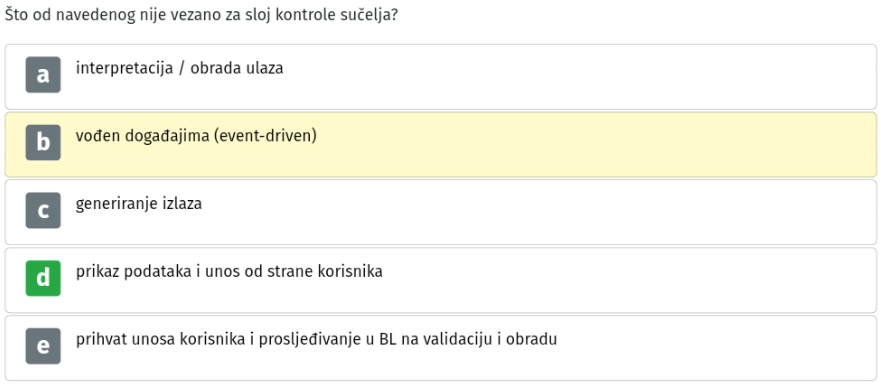The width and height of the screenshot is (881, 389).
Task: Click the green 'd' letter badge
Action: 43,278
